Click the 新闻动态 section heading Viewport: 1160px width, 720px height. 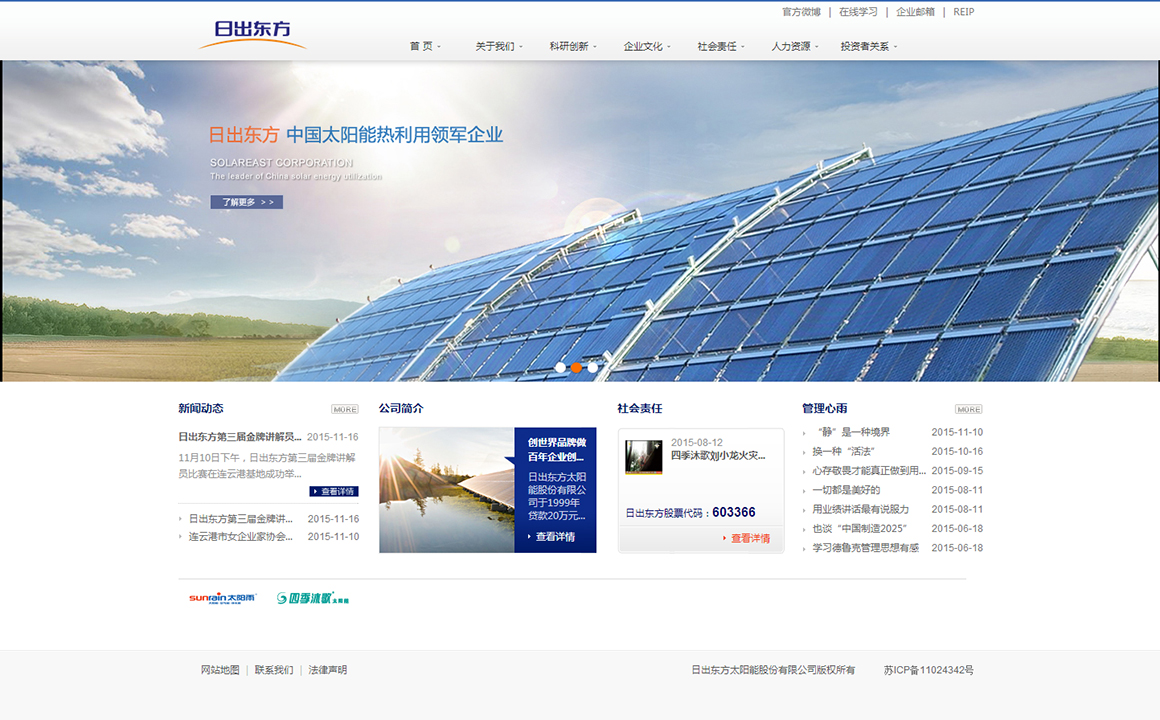pyautogui.click(x=200, y=408)
